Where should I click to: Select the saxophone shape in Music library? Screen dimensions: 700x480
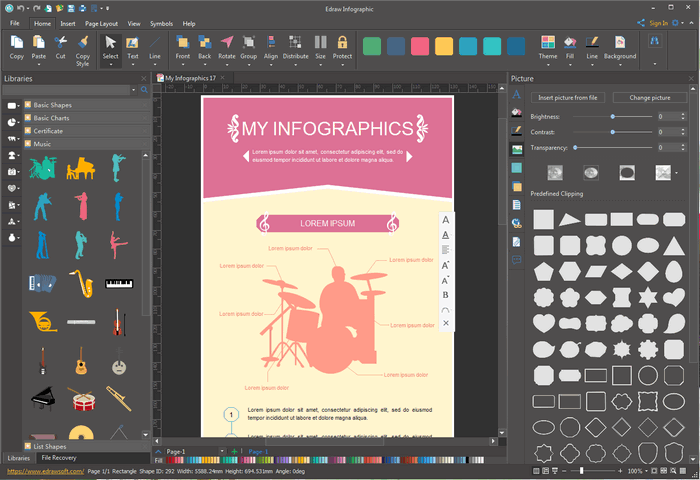82,285
